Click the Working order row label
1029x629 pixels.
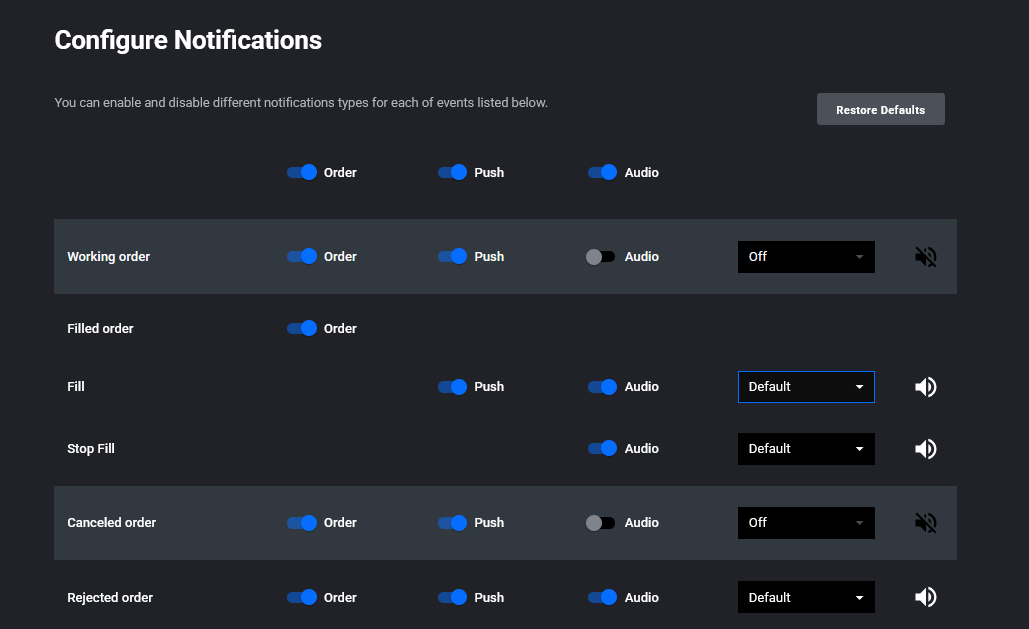click(108, 257)
